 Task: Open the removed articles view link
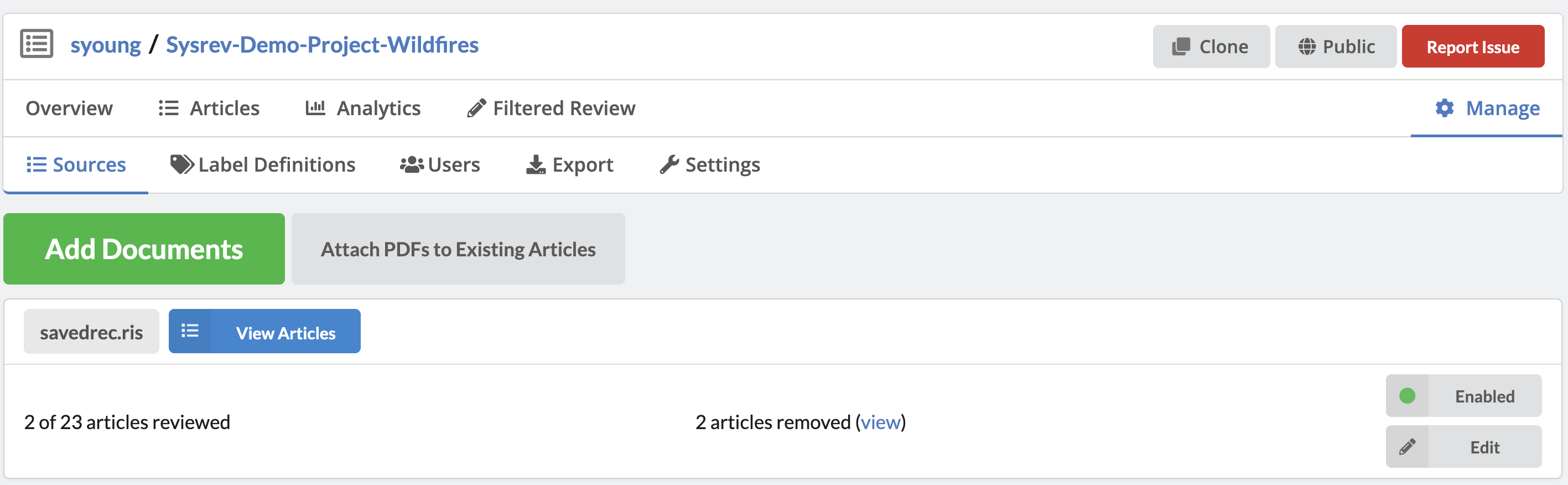click(x=880, y=422)
